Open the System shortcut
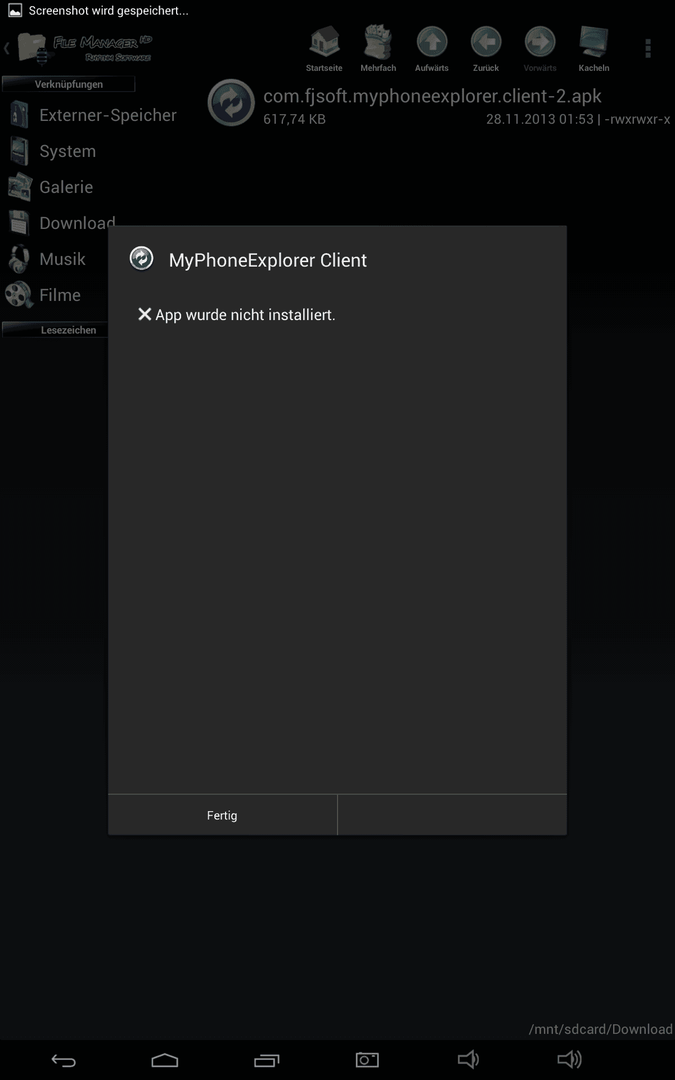 pos(52,151)
